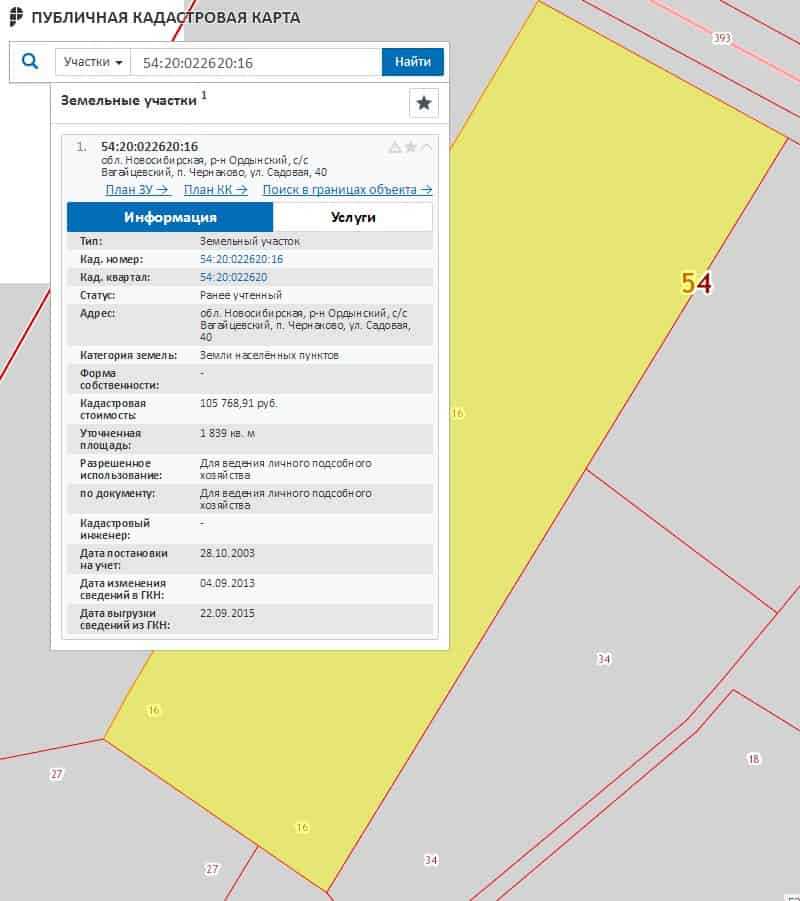Screen dimensions: 800x901
Task: Click the small star in result row
Action: pyautogui.click(x=410, y=148)
